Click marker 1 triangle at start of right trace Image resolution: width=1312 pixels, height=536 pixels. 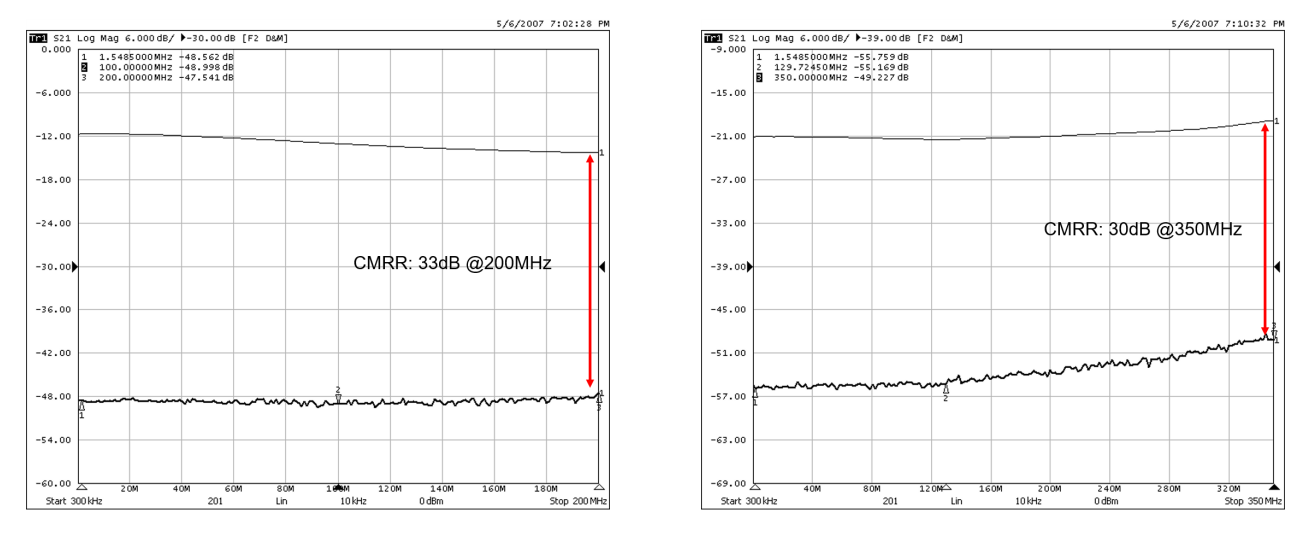pyautogui.click(x=756, y=395)
